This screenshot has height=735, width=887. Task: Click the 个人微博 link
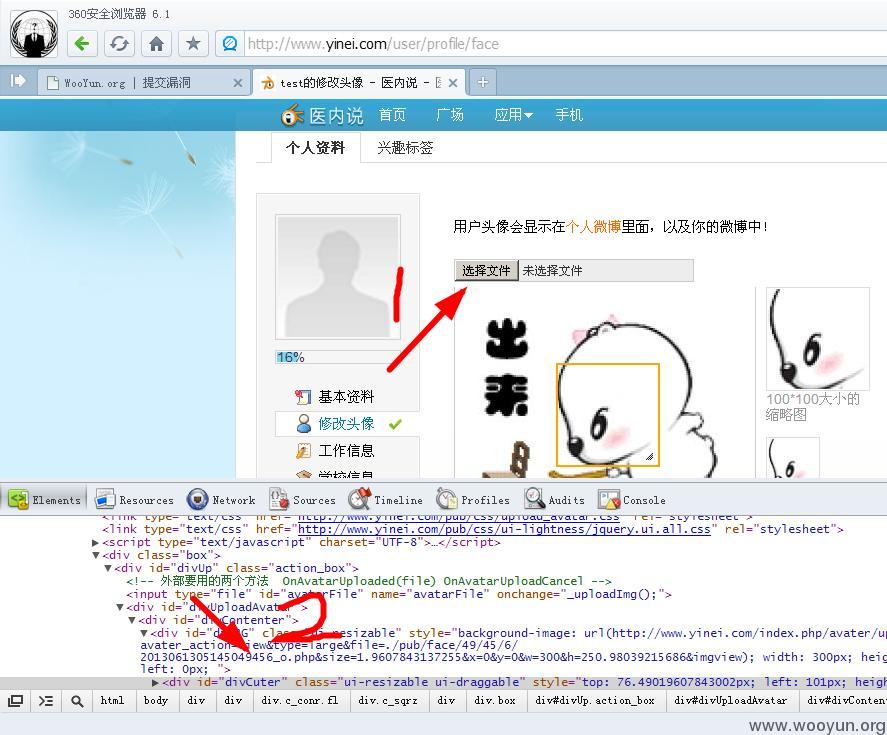(x=593, y=227)
